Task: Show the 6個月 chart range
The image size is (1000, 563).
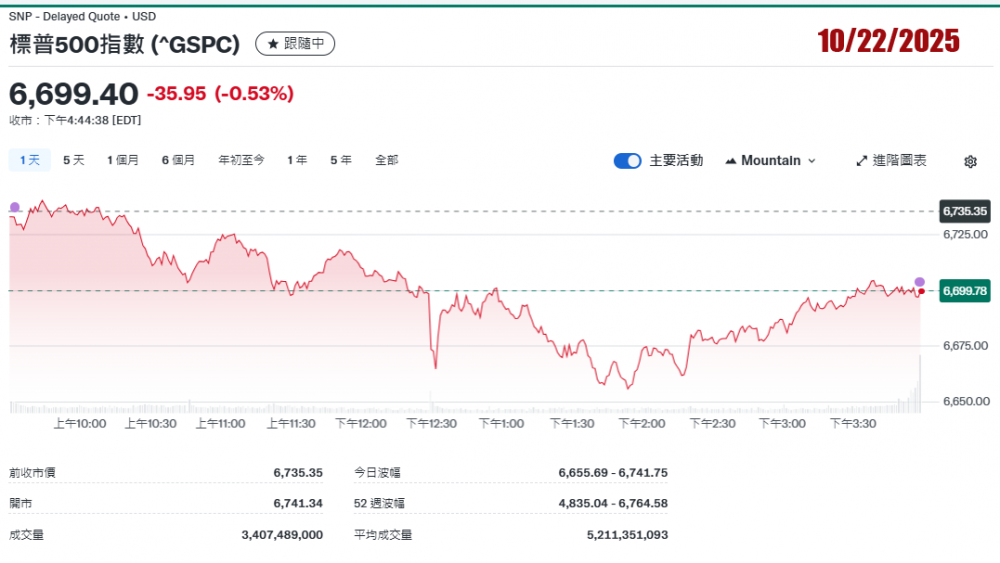Action: coord(179,160)
